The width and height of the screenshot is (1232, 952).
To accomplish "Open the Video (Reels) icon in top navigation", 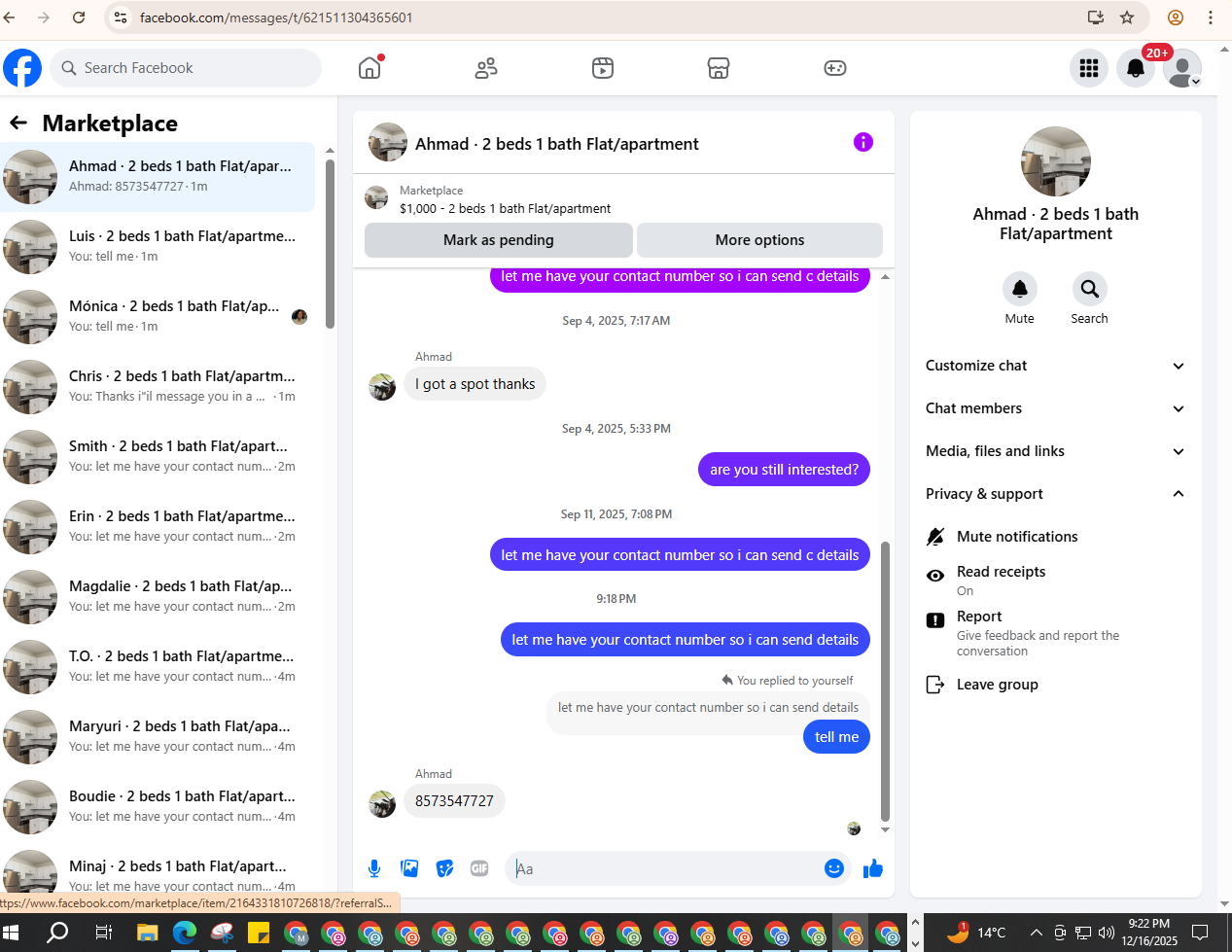I will click(x=603, y=68).
